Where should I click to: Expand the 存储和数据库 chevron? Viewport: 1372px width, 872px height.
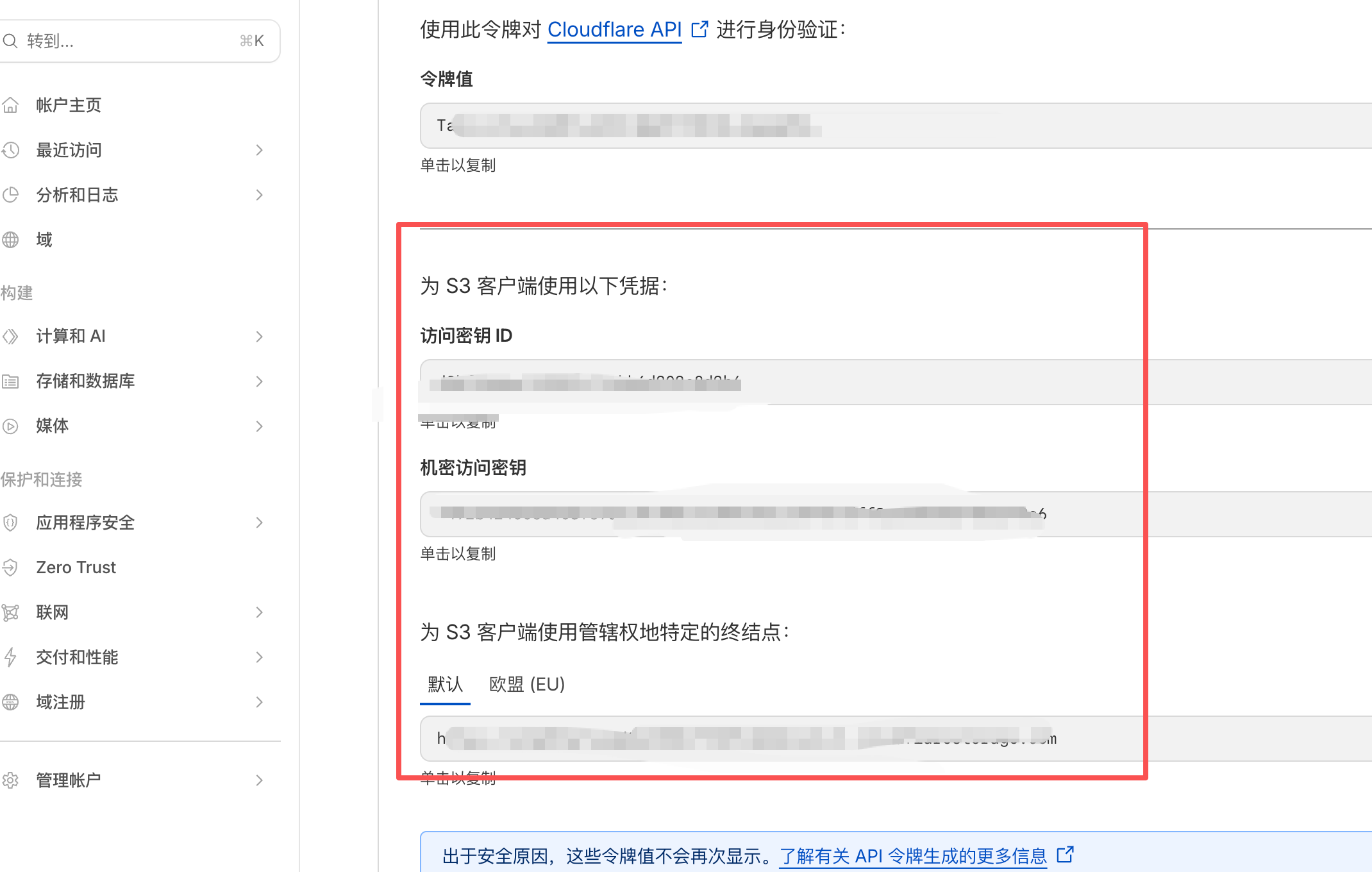[x=259, y=382]
